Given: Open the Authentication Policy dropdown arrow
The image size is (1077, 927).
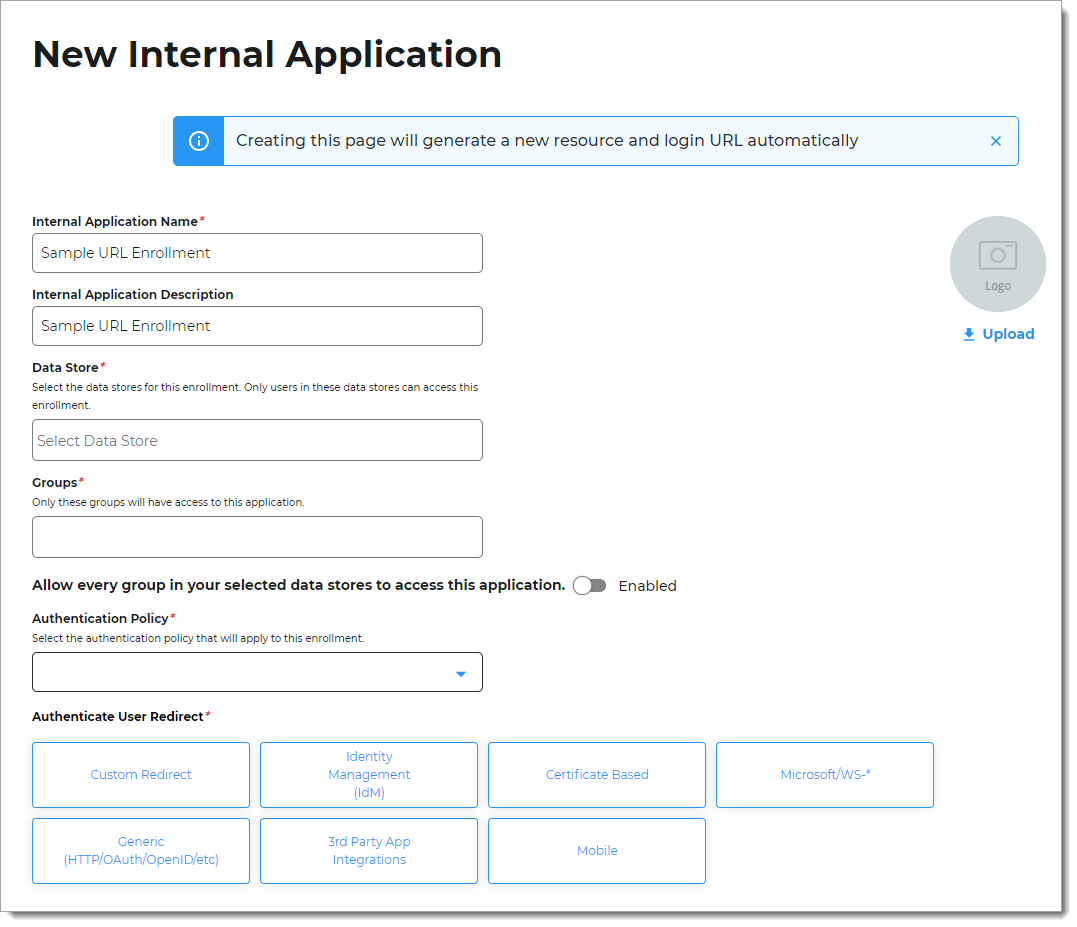Looking at the screenshot, I should tap(461, 672).
